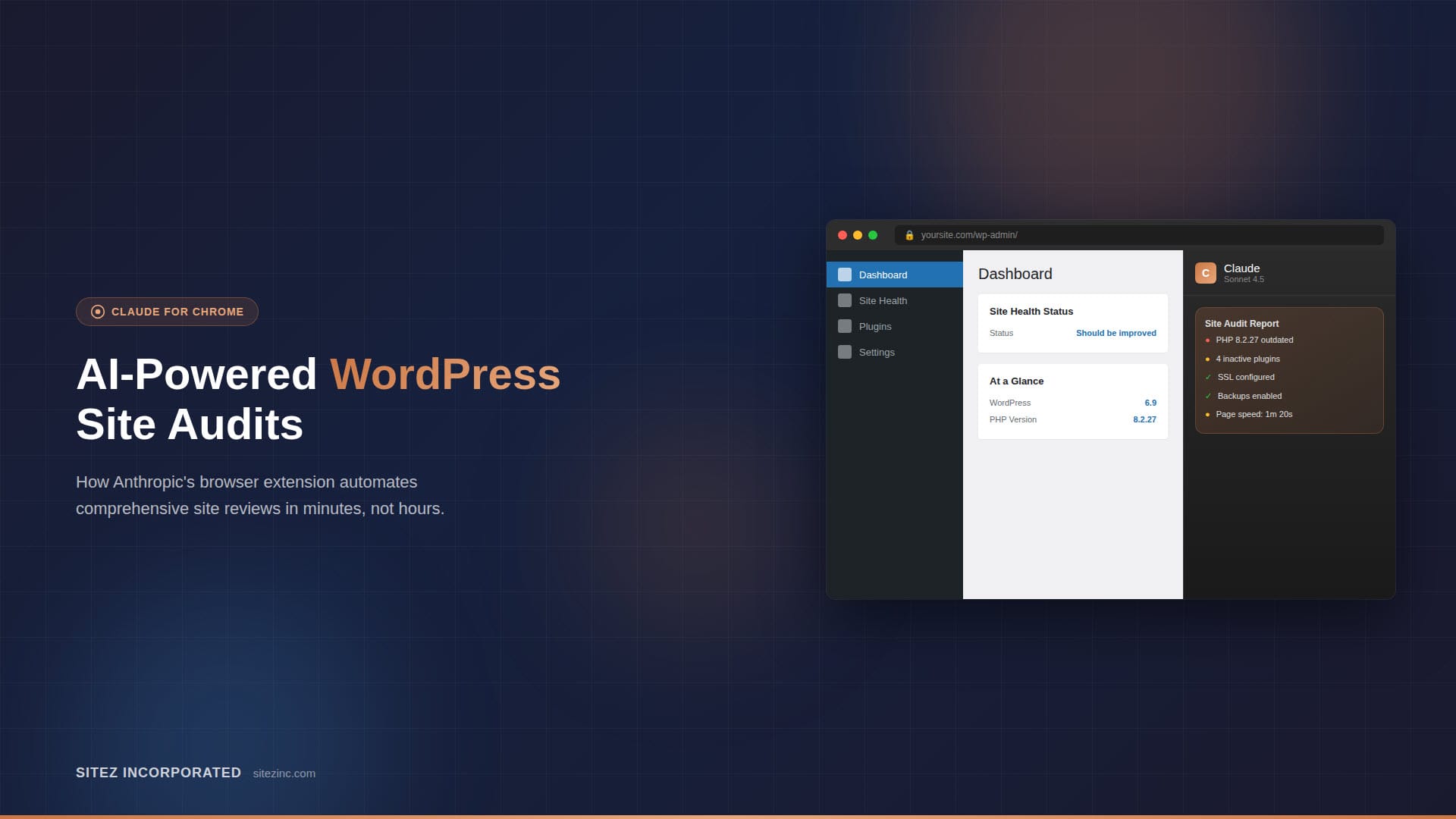Click the 'WordPress' row label in At a Glance
This screenshot has width=1456, height=819.
1009,403
